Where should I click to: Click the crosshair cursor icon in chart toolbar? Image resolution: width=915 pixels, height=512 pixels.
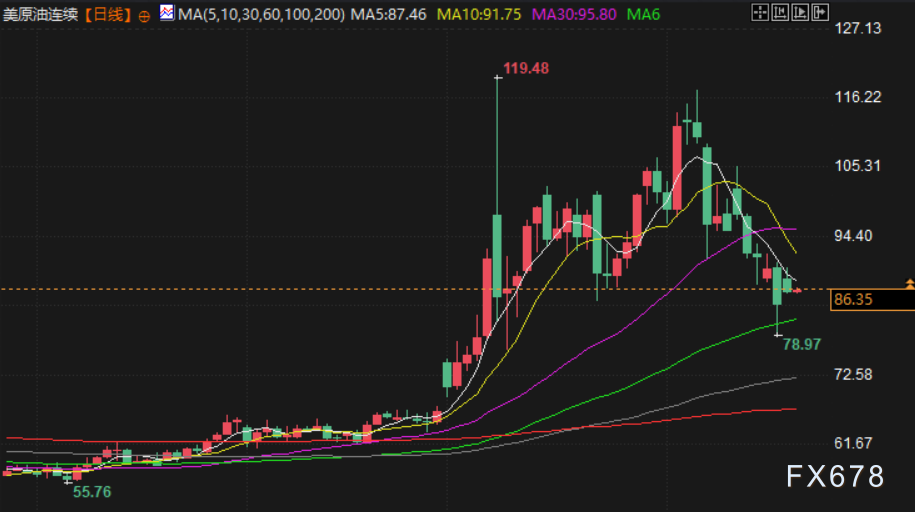pos(760,13)
